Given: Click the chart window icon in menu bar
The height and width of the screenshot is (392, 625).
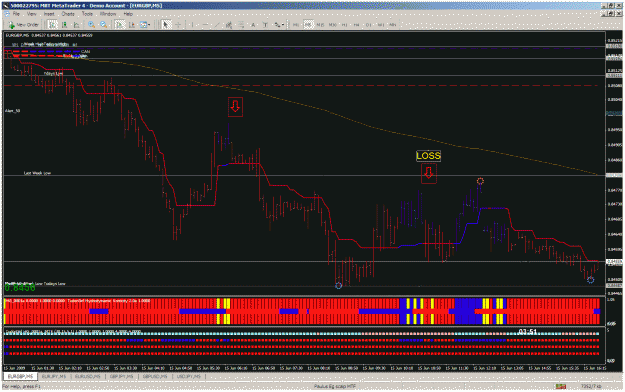Looking at the screenshot, I should (6, 14).
